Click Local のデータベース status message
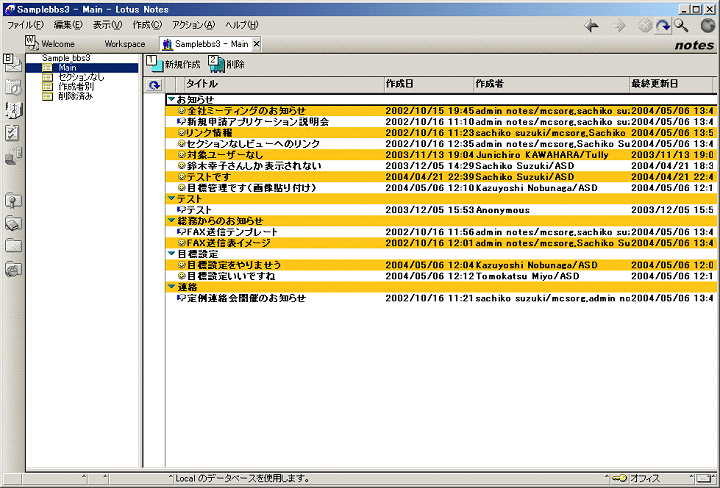The width and height of the screenshot is (720, 488). pyautogui.click(x=242, y=478)
